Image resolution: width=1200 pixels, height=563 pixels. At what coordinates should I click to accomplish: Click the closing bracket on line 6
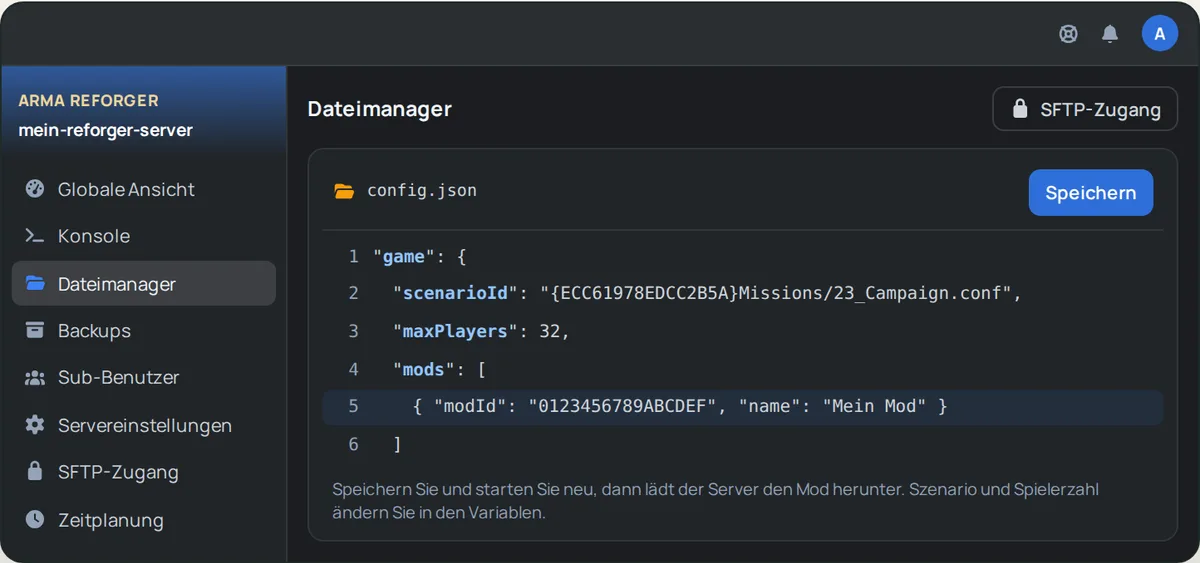click(397, 444)
